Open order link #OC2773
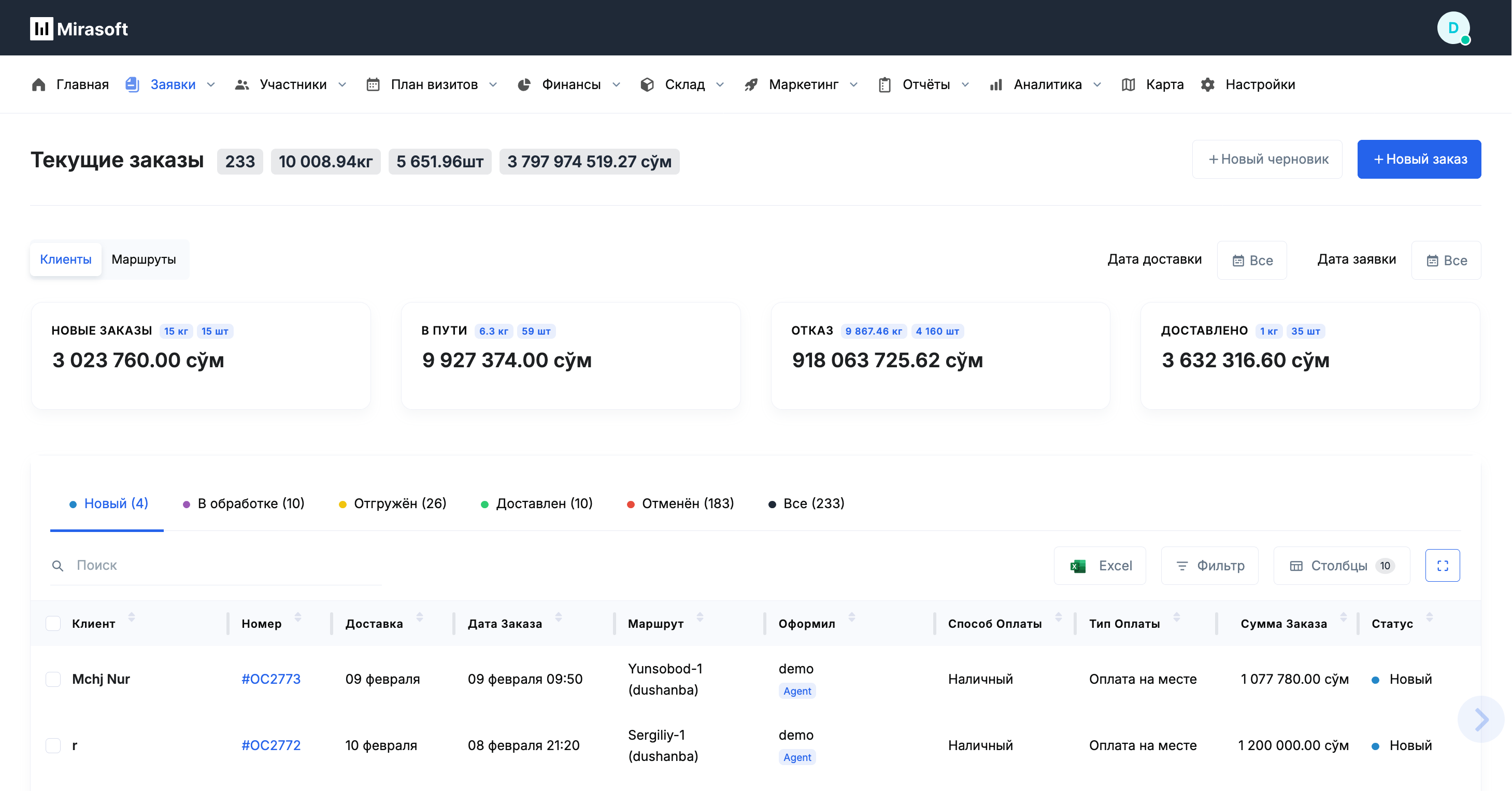 (270, 679)
